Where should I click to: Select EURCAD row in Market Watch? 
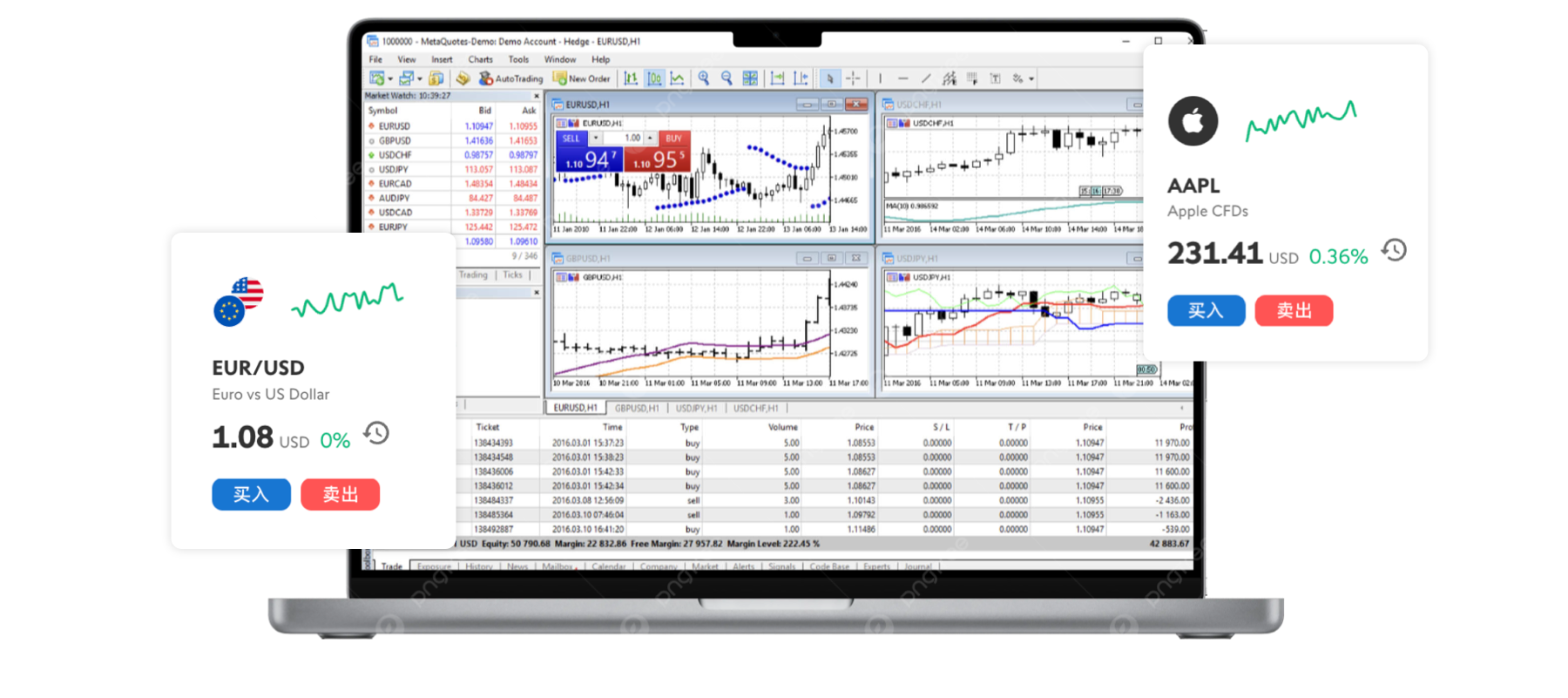tap(452, 184)
